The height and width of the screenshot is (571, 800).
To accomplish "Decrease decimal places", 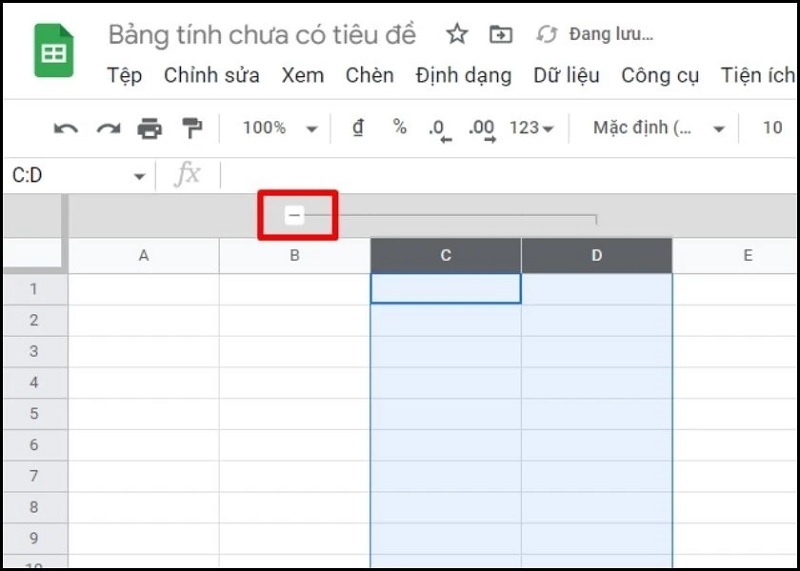I will 438,129.
